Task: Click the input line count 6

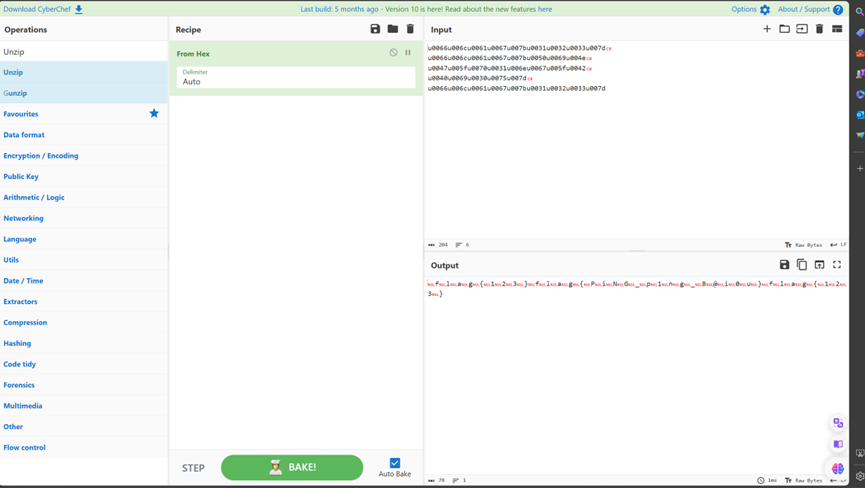Action: tap(462, 245)
